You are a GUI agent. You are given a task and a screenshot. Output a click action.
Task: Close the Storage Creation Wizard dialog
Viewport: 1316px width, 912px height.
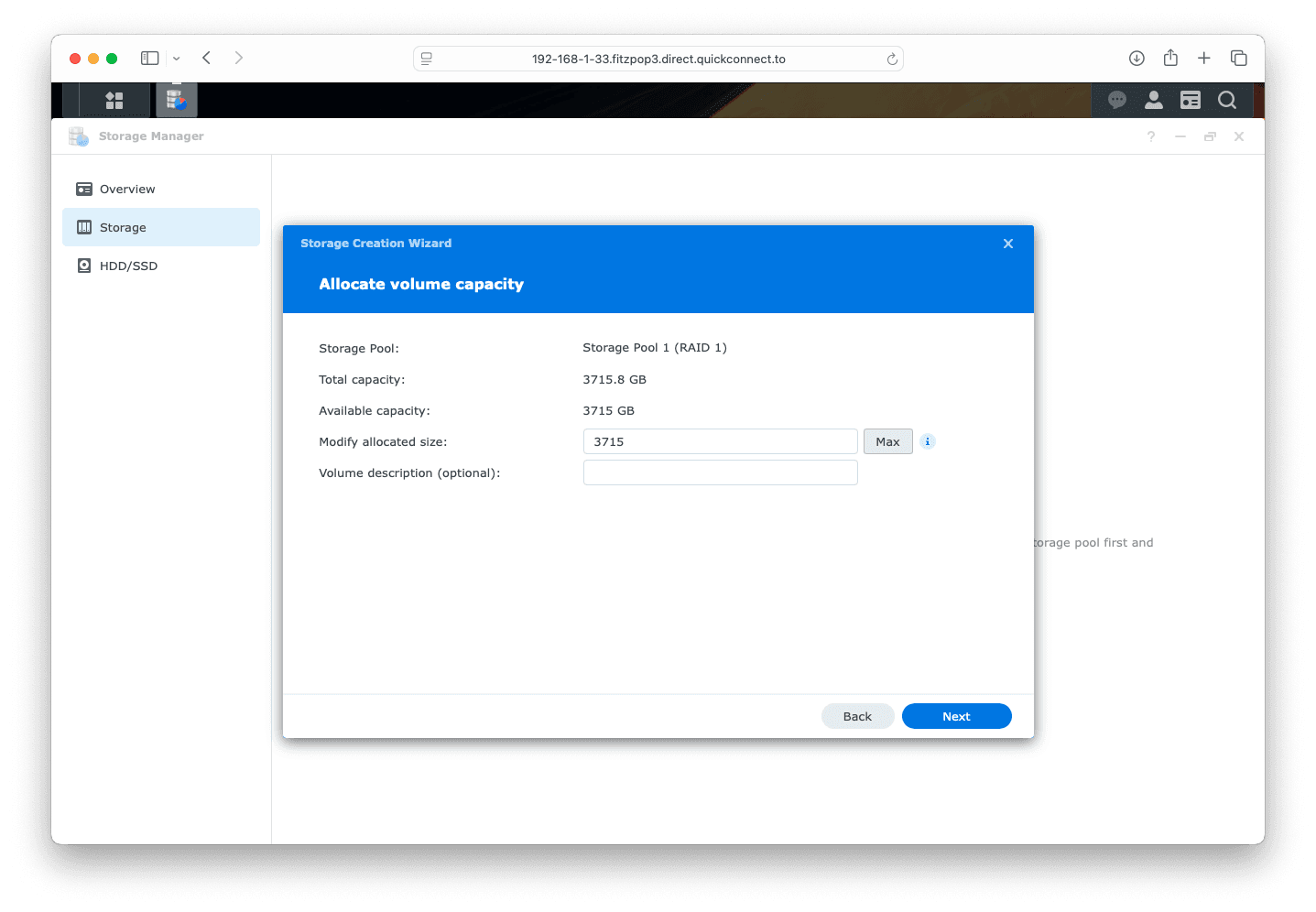point(1007,244)
